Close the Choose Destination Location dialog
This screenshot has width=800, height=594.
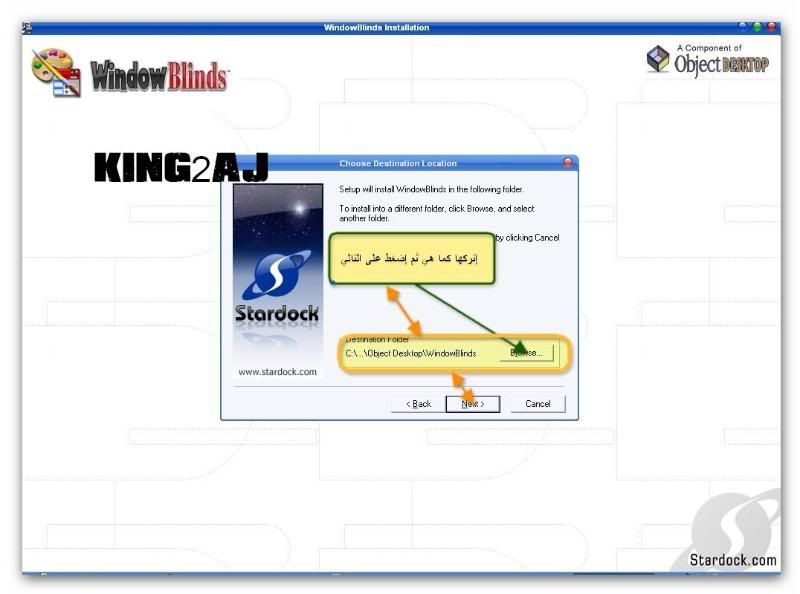567,163
